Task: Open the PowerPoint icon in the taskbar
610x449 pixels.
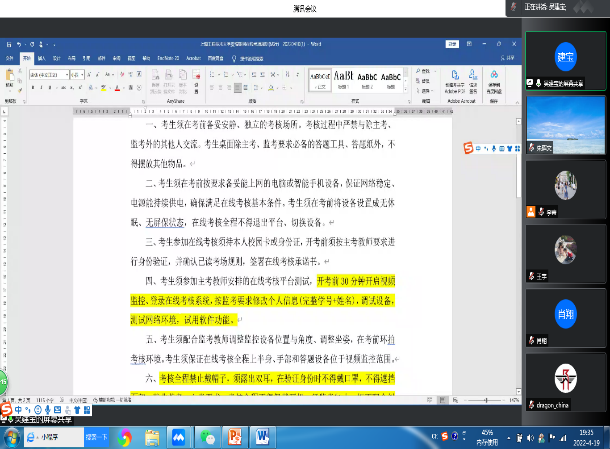Action: 235,437
